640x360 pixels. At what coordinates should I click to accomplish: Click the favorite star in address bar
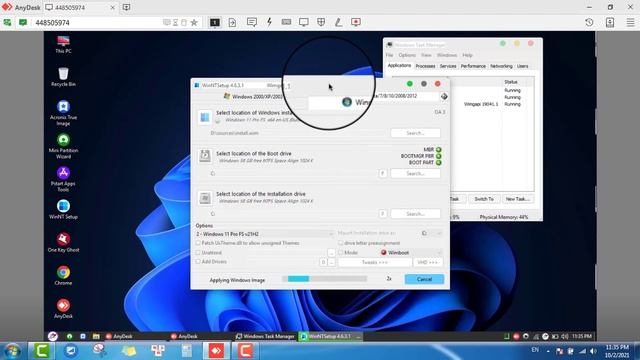pyautogui.click(x=194, y=22)
